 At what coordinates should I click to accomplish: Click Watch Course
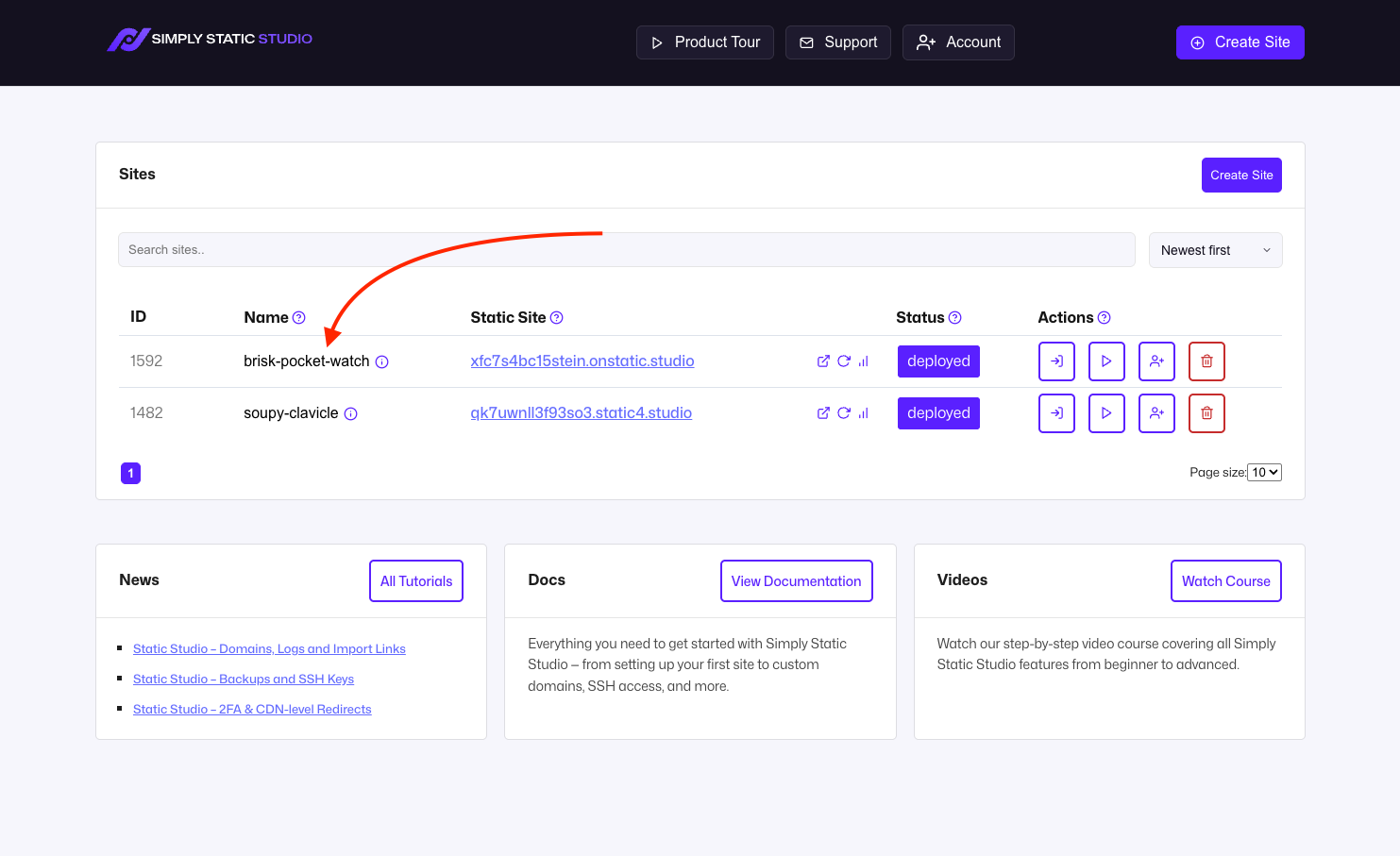point(1226,581)
